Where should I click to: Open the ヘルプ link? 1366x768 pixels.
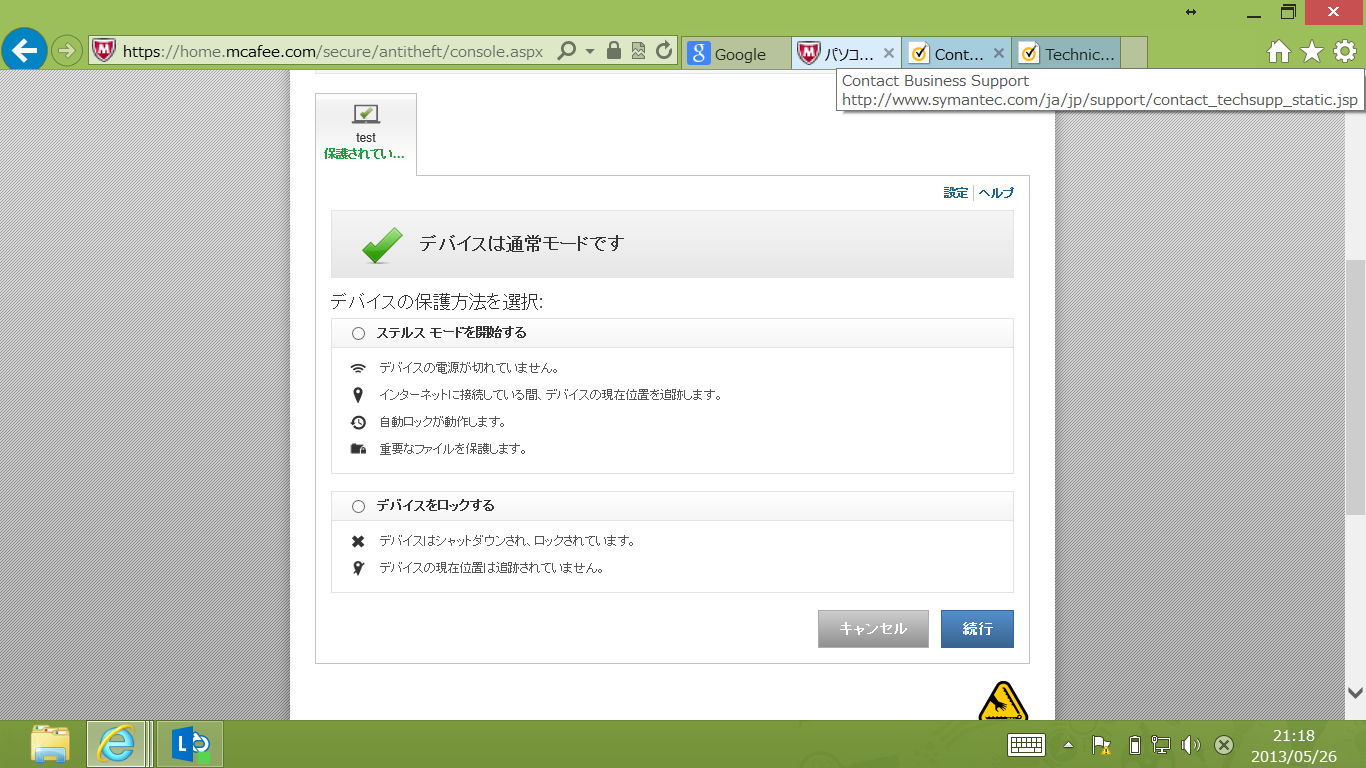coord(996,193)
